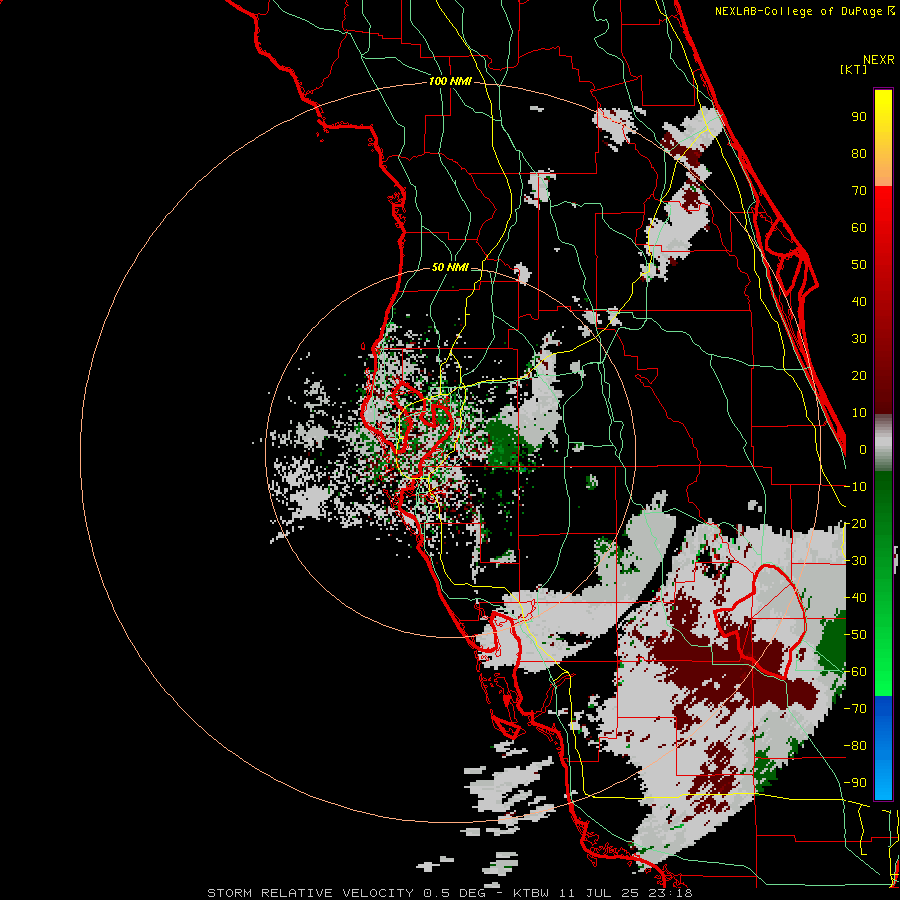Click the -30 knot scale label

[x=855, y=561]
